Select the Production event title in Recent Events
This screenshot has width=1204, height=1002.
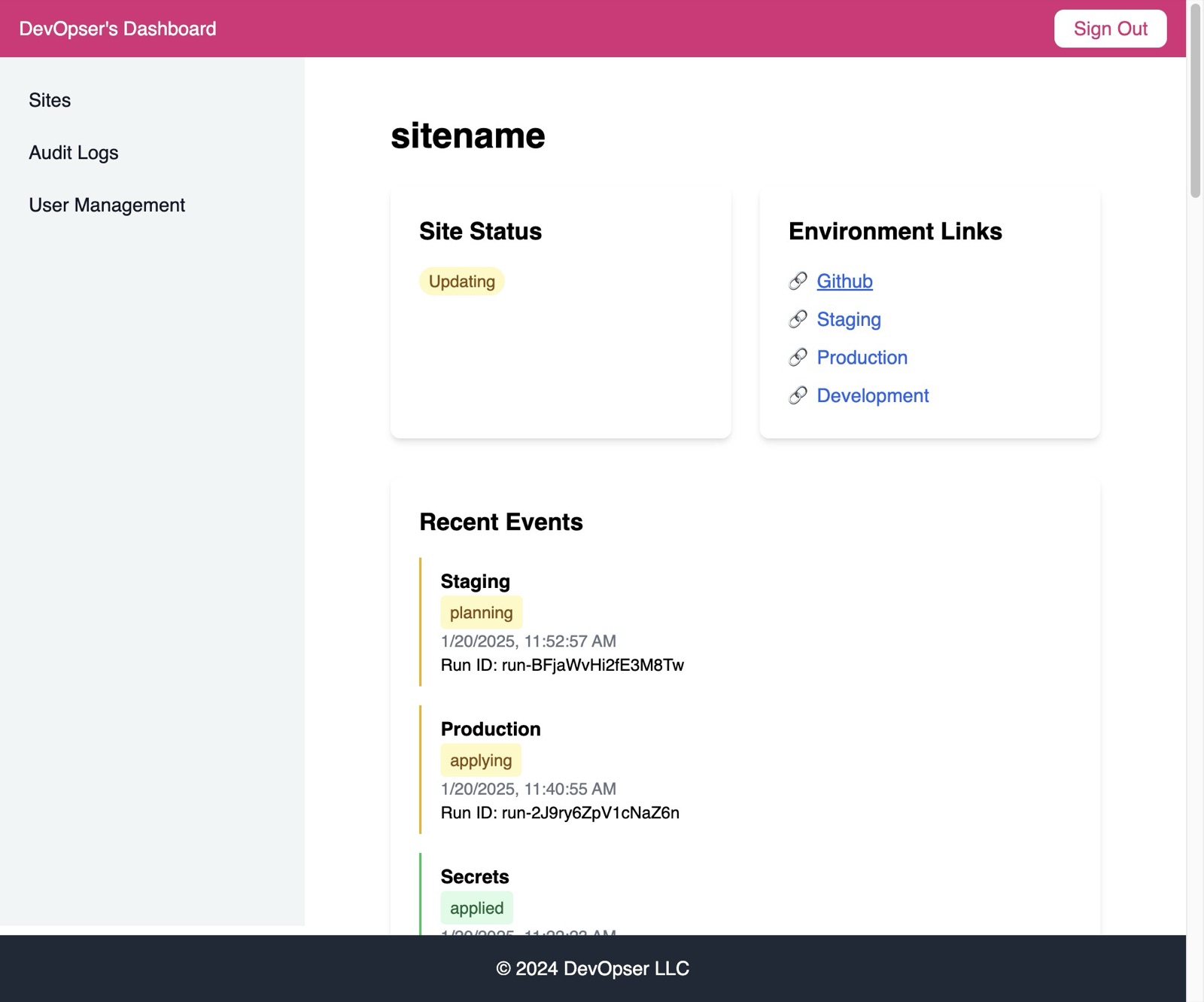click(491, 729)
